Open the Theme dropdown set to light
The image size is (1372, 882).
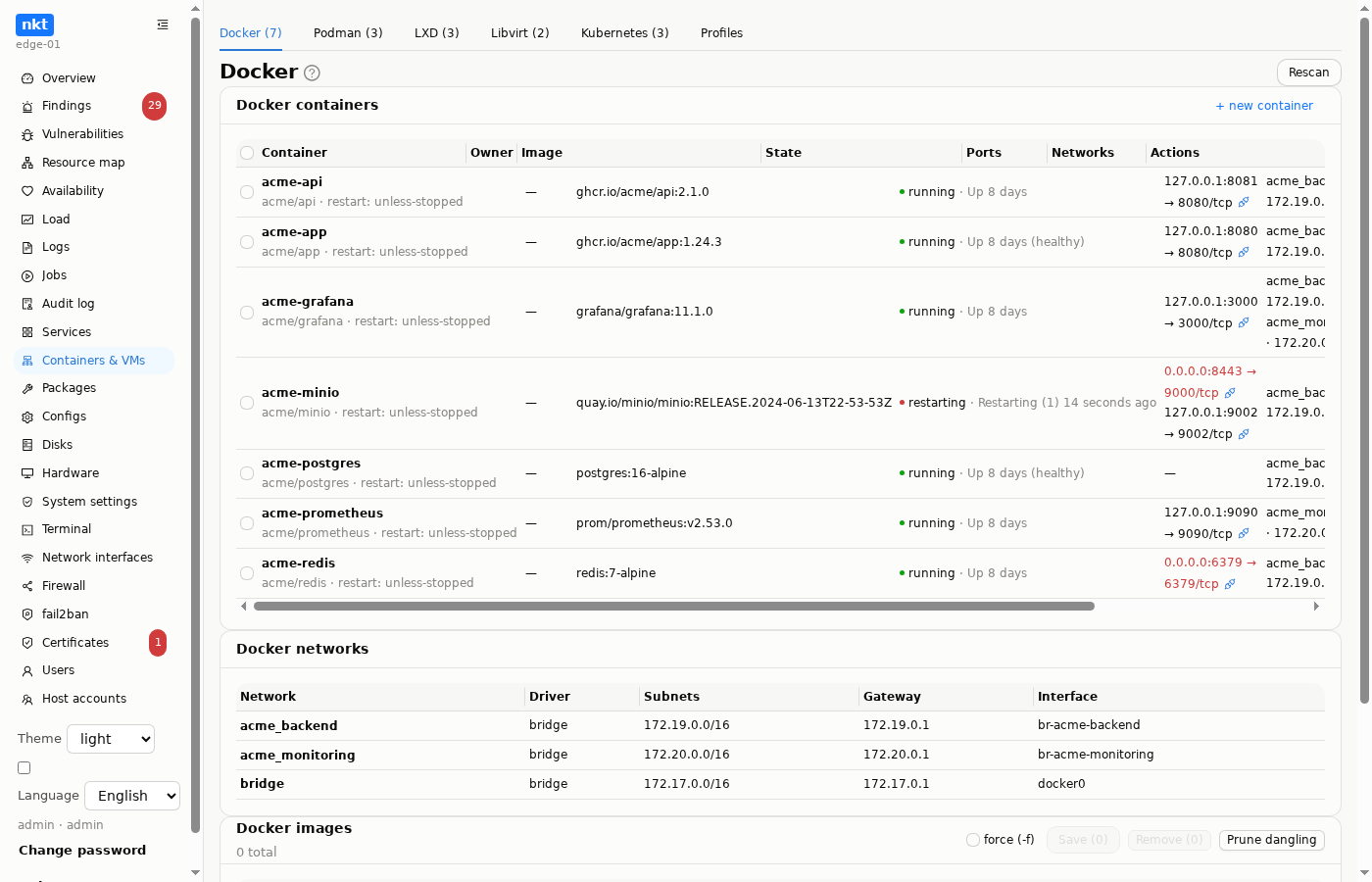111,739
